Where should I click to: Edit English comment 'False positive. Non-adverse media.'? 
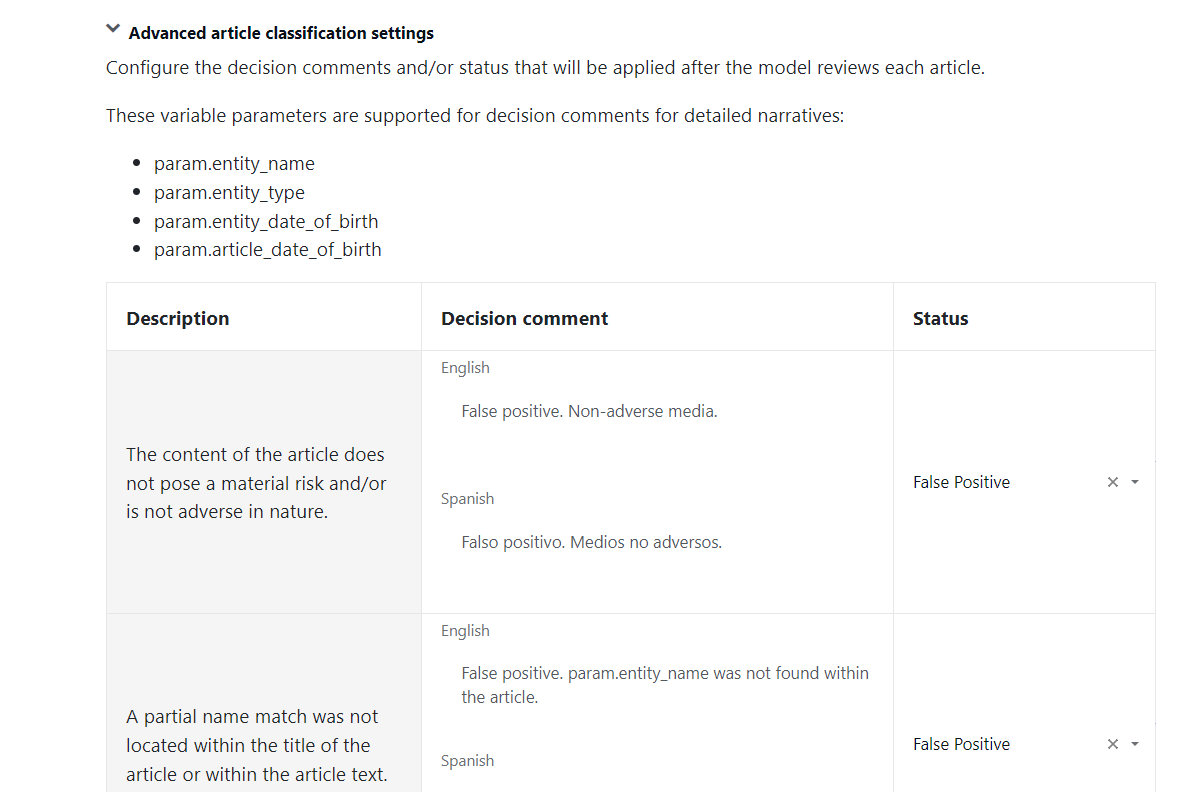(657, 412)
